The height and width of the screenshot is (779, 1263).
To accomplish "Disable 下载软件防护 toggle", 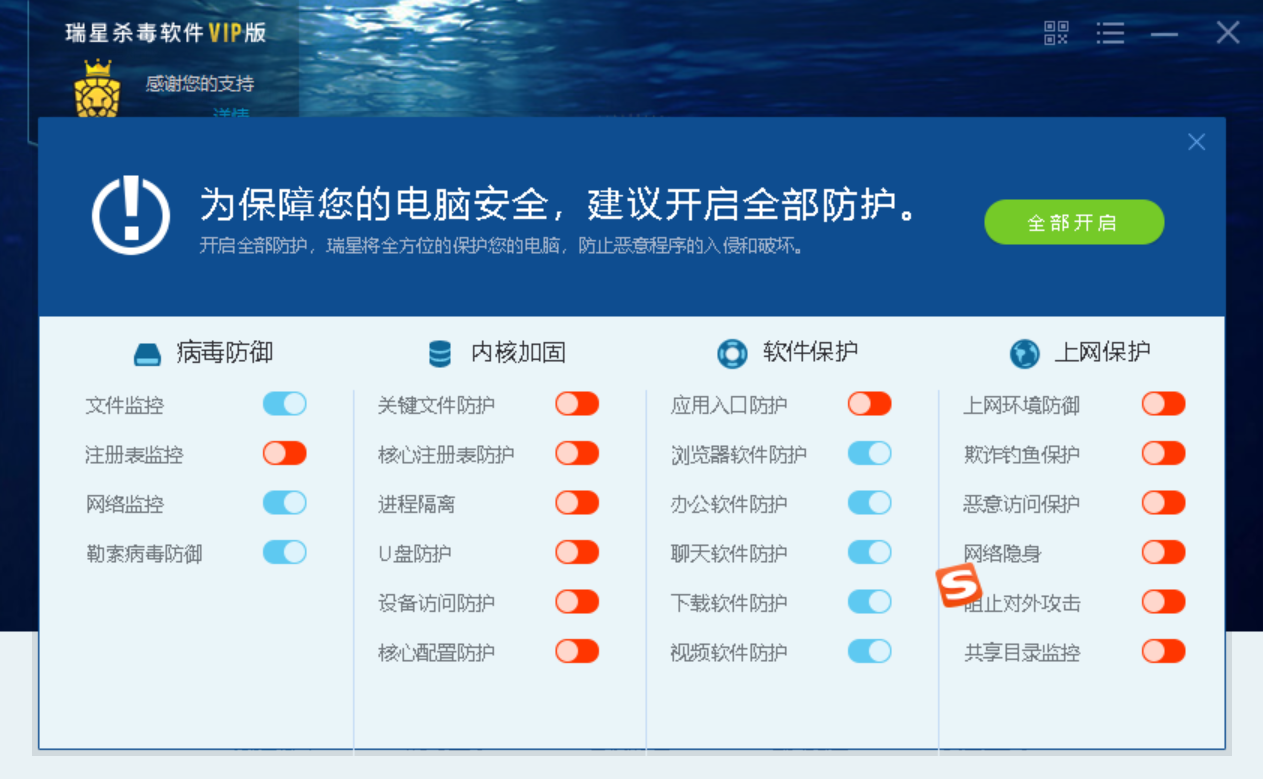I will point(870,602).
